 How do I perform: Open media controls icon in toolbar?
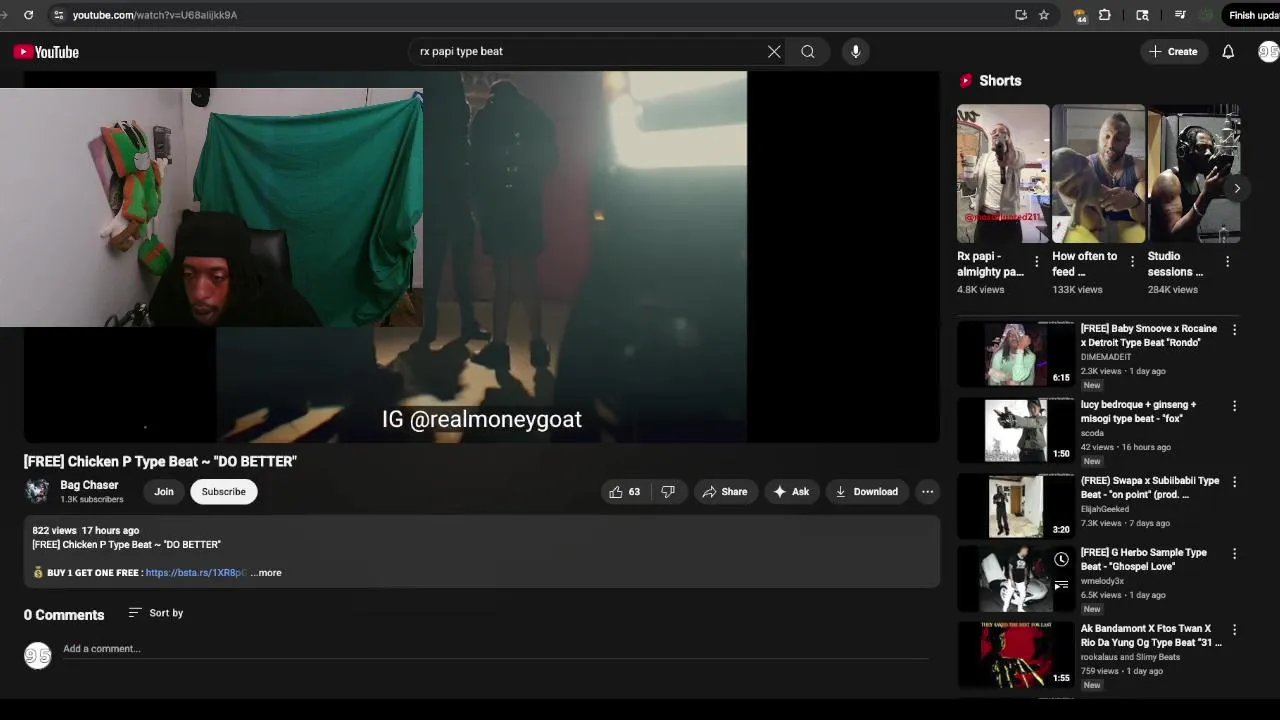(x=1181, y=15)
